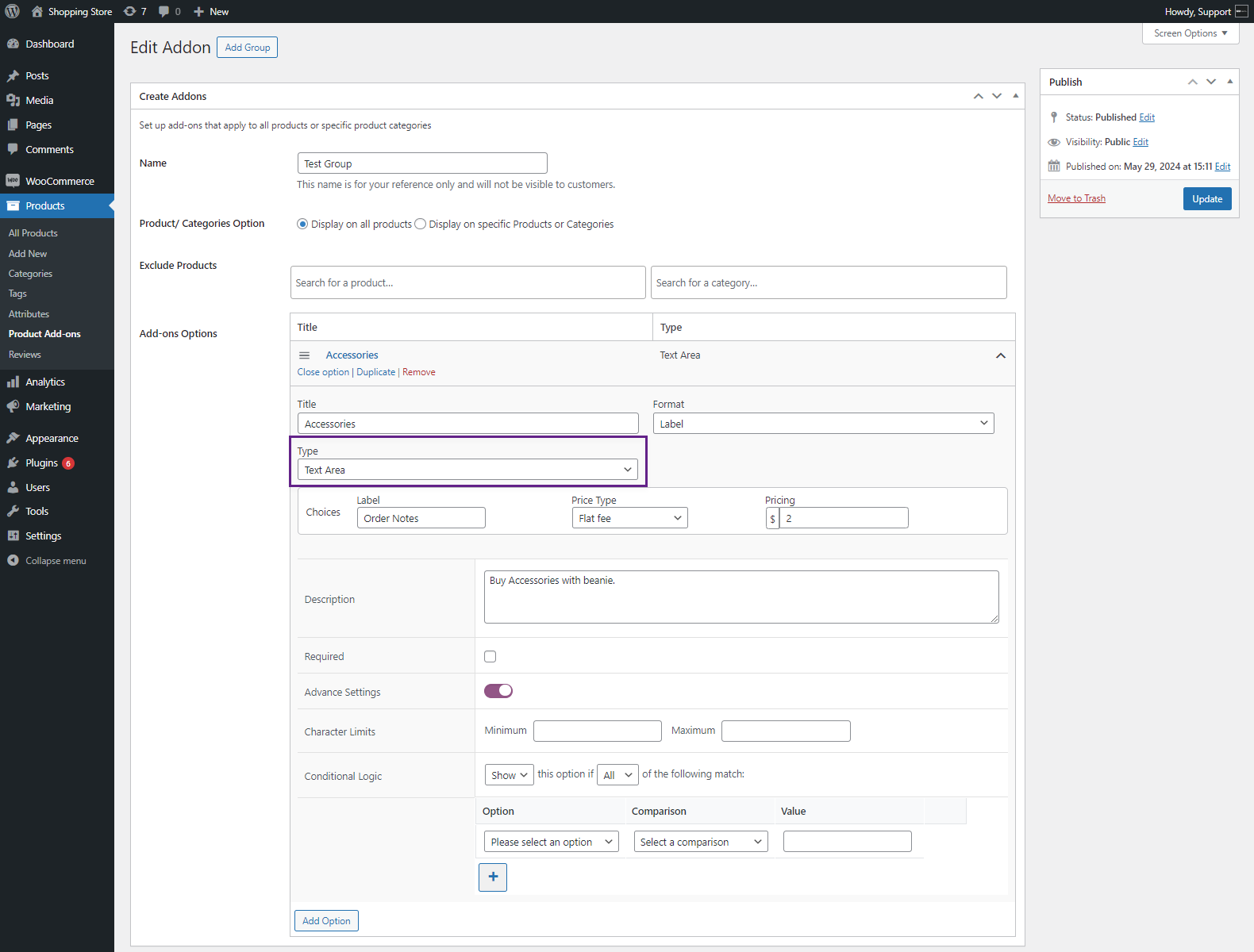Open the Type dropdown showing Text Area

tap(467, 470)
